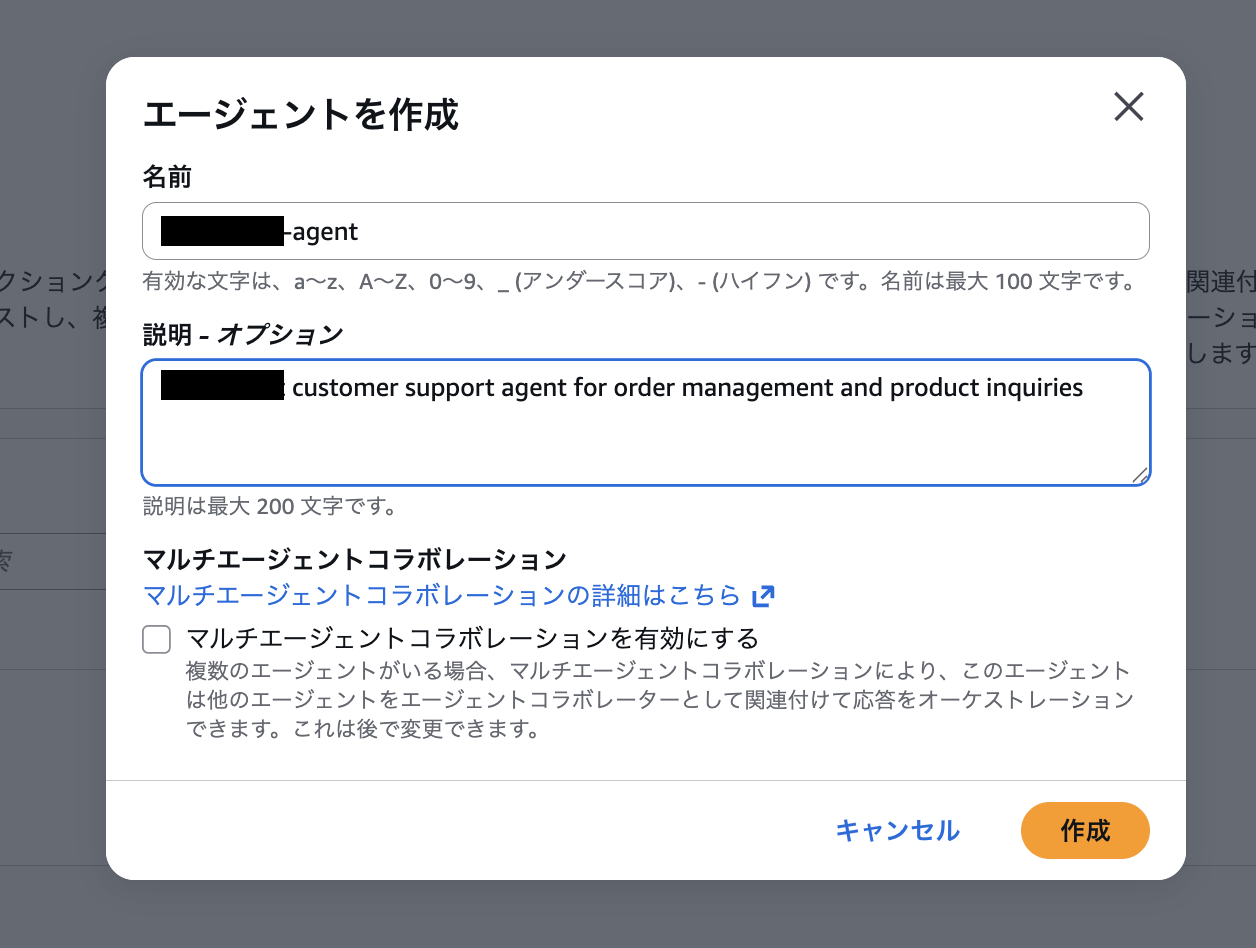Place cursor after the word inquiries
This screenshot has width=1256, height=948.
1084,387
